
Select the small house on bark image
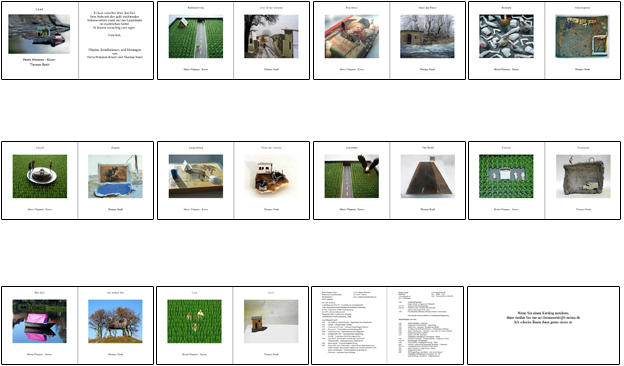click(271, 176)
